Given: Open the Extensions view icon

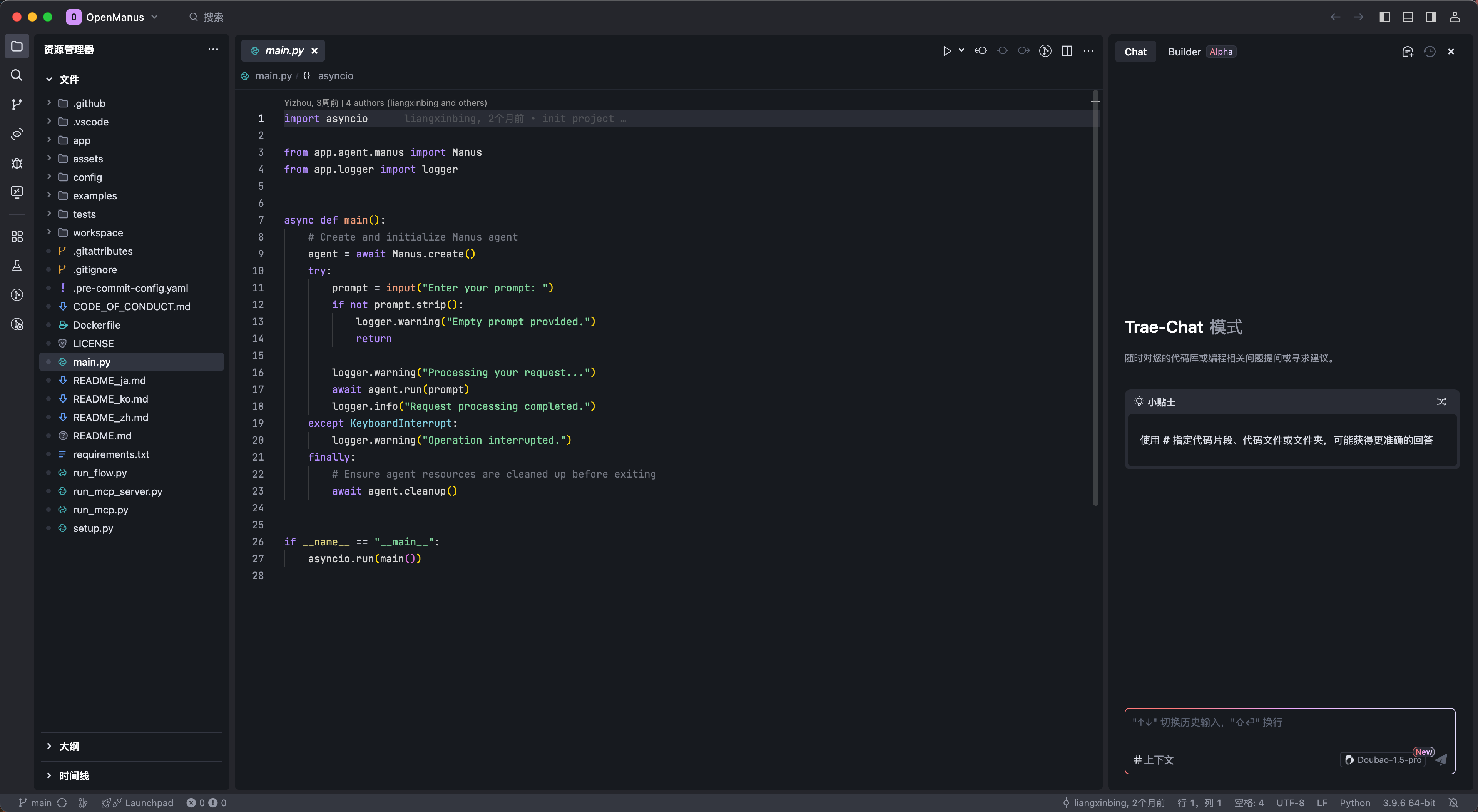Looking at the screenshot, I should pos(17,236).
